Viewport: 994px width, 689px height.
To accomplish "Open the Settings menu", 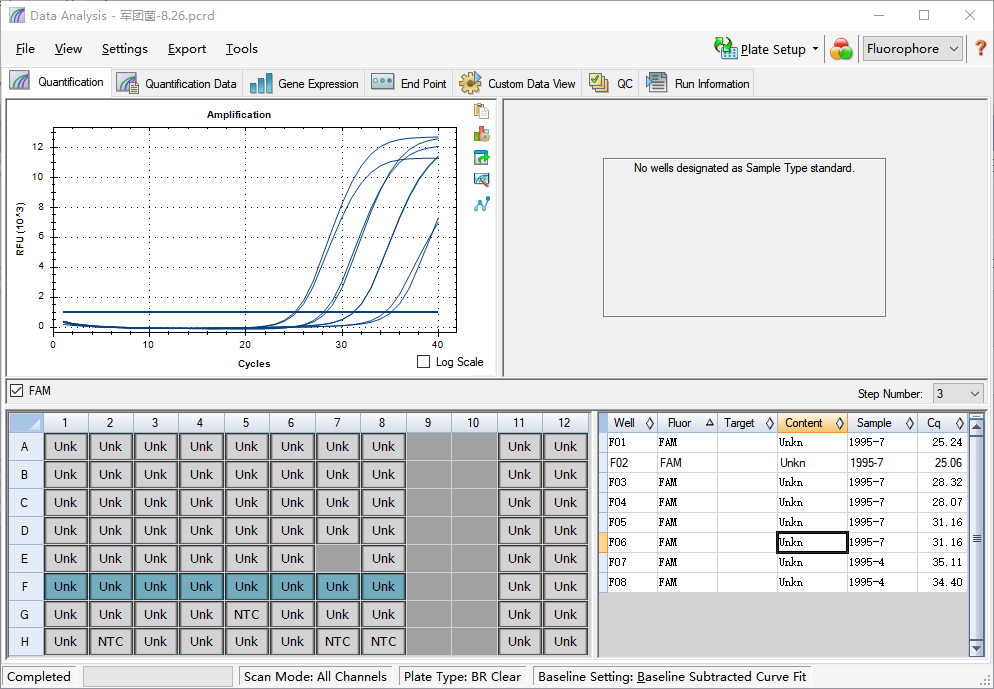I will (124, 49).
